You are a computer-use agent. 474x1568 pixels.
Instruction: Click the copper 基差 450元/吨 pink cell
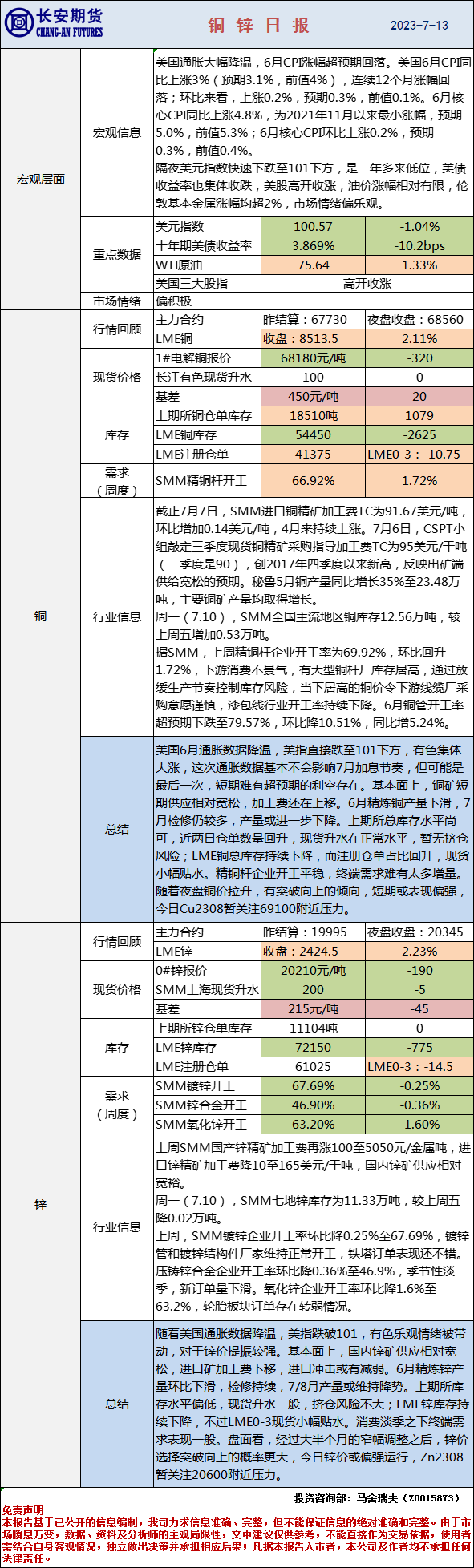313,397
